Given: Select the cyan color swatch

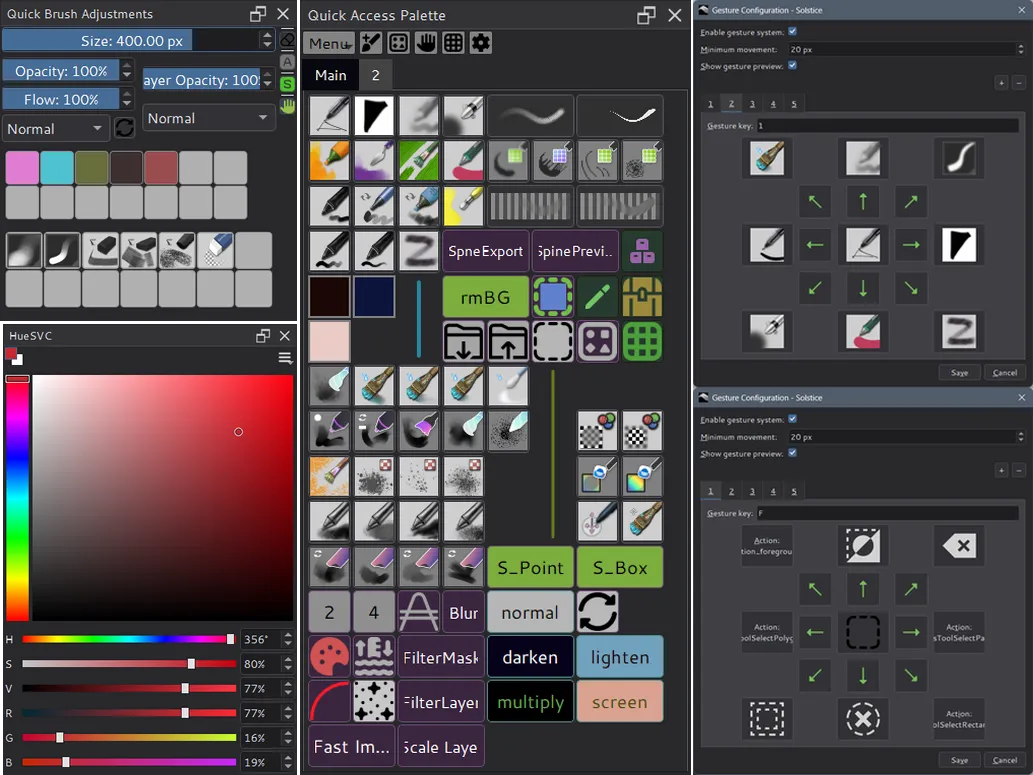Looking at the screenshot, I should point(57,167).
